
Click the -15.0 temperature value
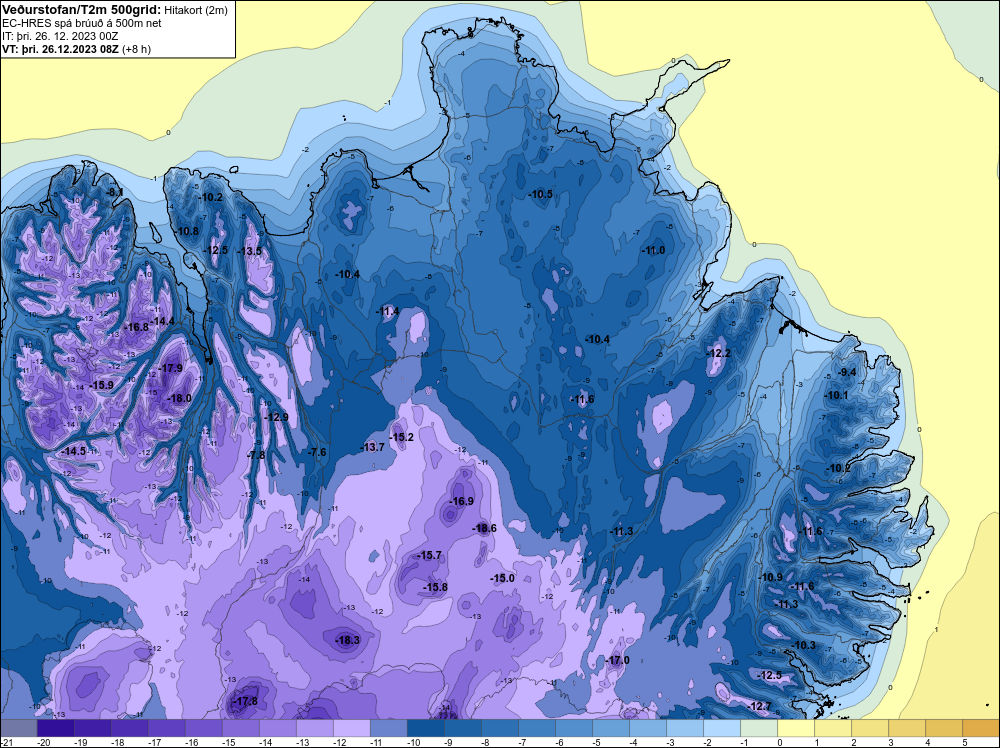click(503, 578)
